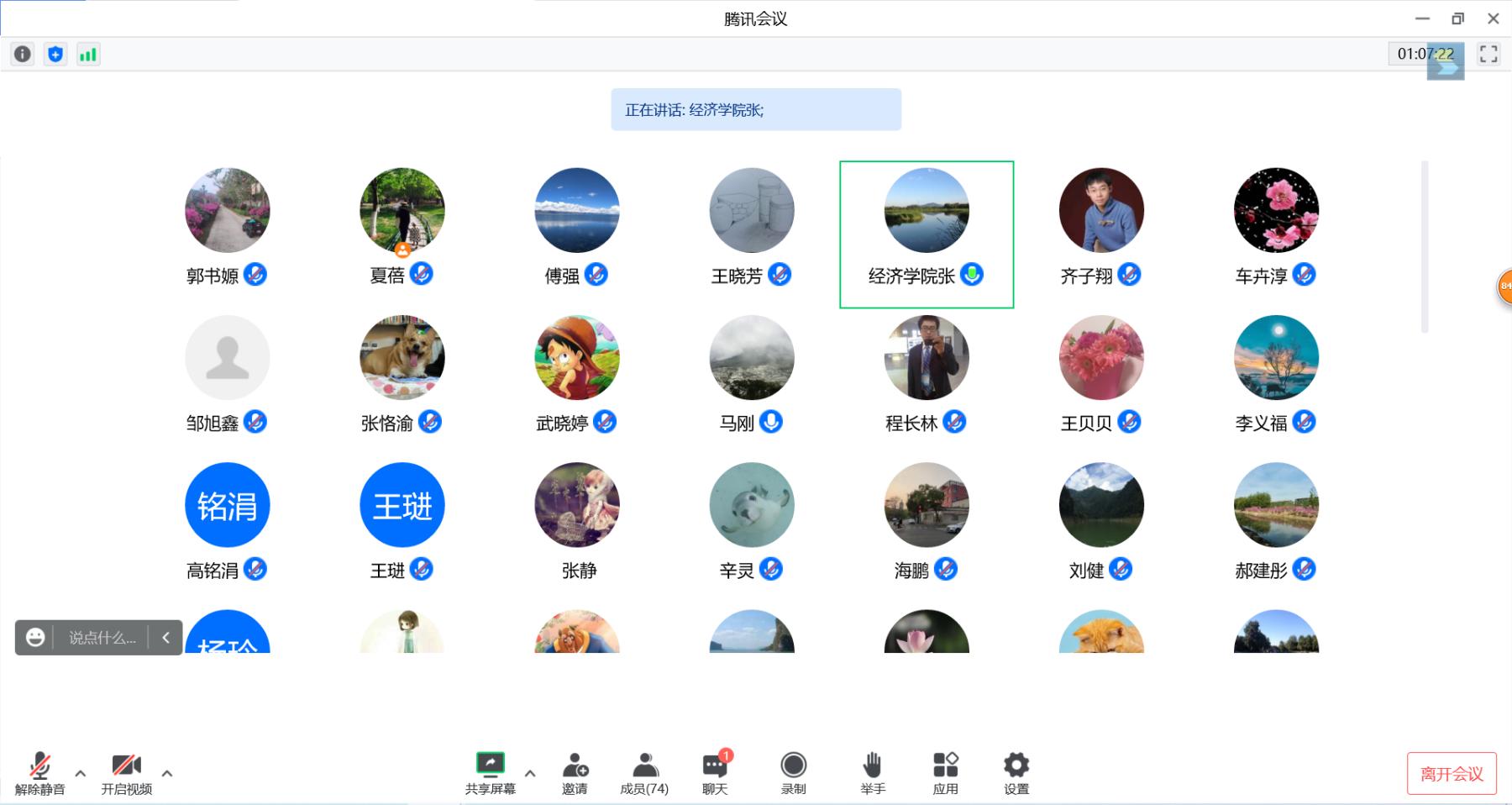Start recording with 录制 button
Screen dimensions: 1512x805
pos(793,773)
